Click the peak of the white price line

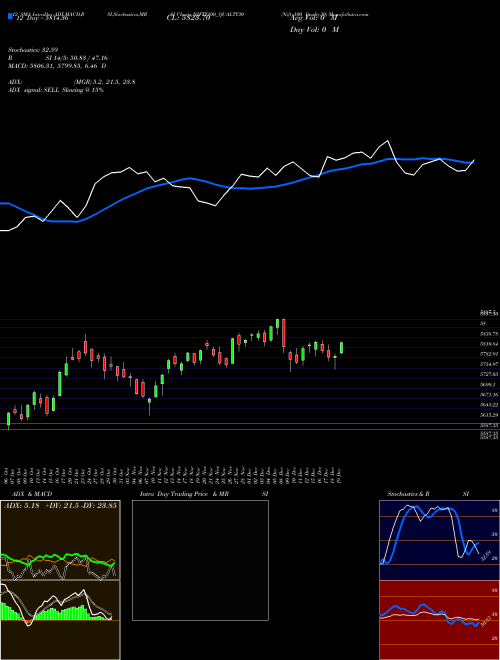pyautogui.click(x=388, y=141)
